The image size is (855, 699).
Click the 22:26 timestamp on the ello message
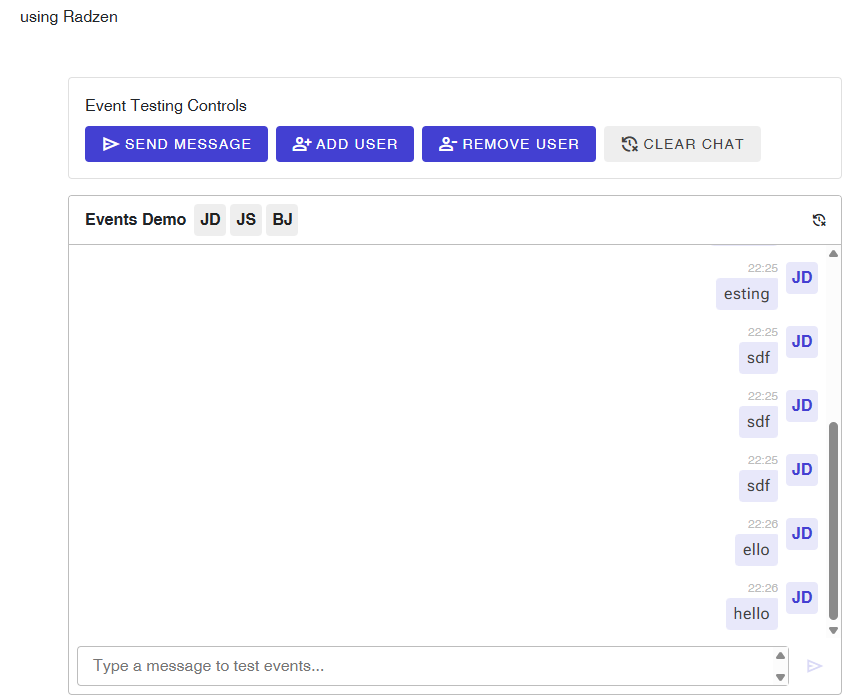coord(764,523)
